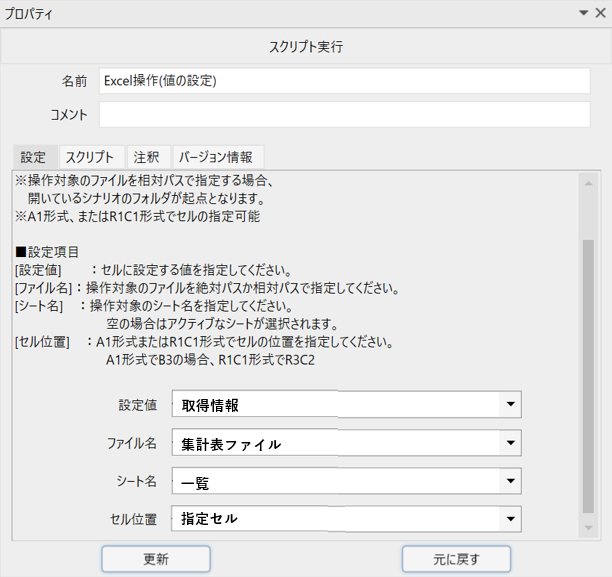
Task: Click the シート名 field label
Action: [x=137, y=481]
